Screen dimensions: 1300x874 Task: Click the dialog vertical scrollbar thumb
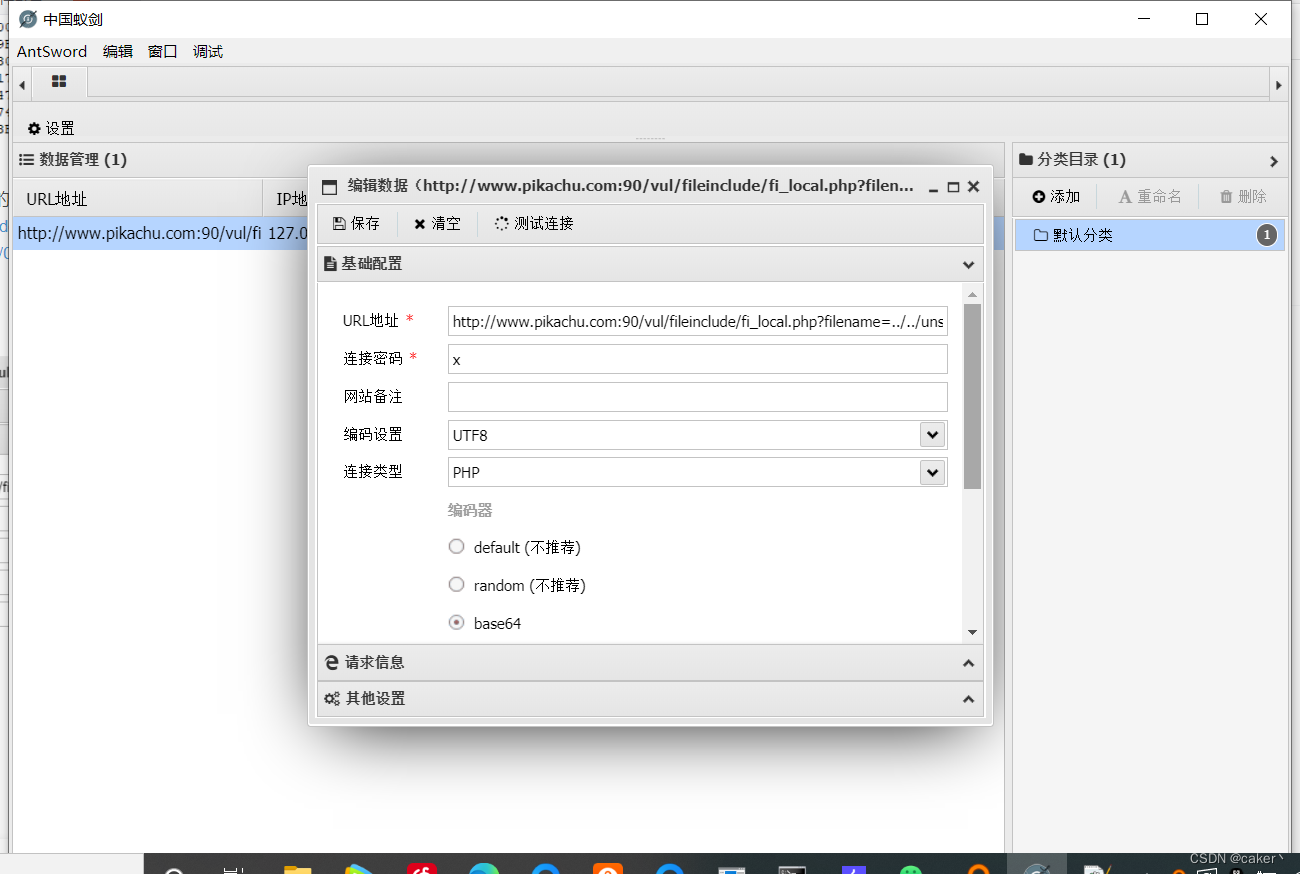972,397
